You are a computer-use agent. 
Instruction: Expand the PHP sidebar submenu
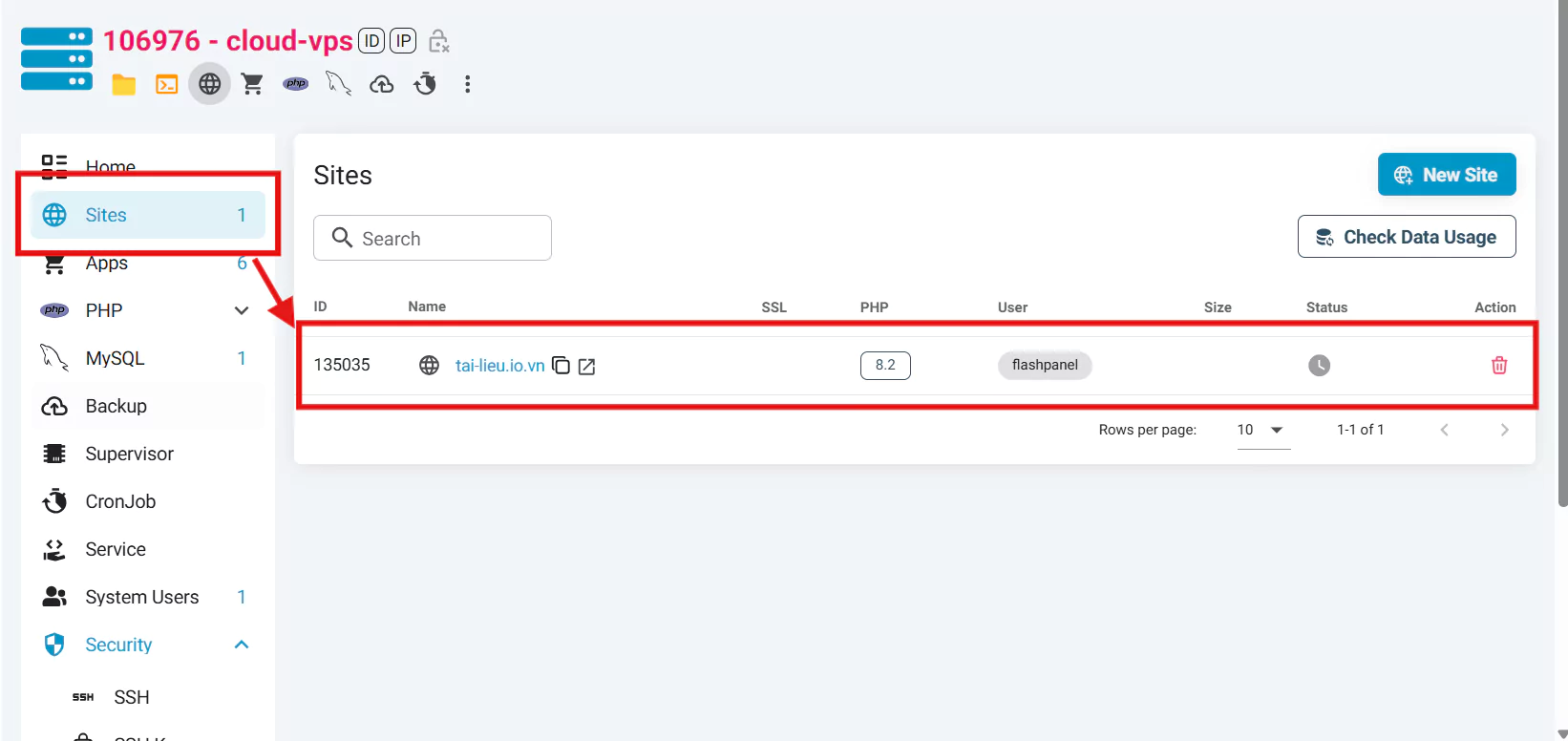(x=242, y=310)
